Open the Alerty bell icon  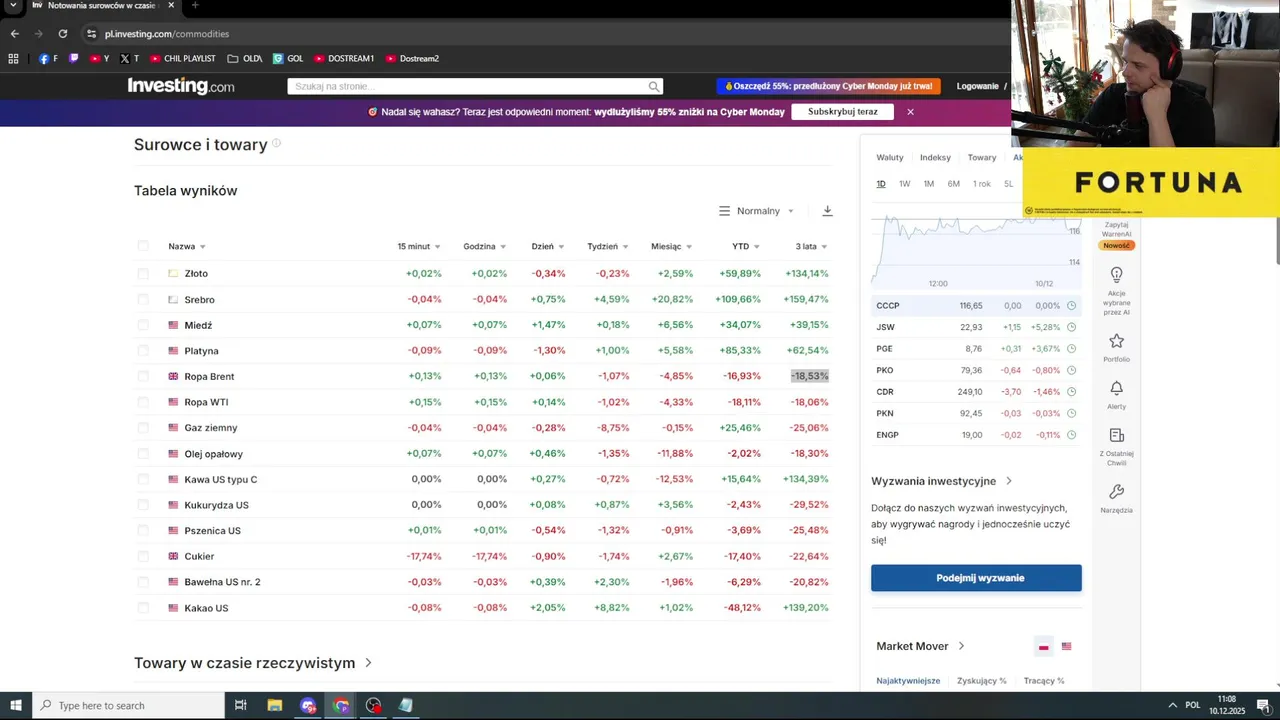coord(1117,388)
